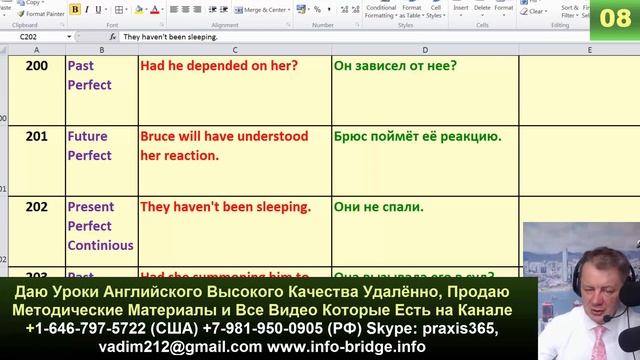This screenshot has width=640, height=360.
Task: Select cell with number 202
Action: pyautogui.click(x=37, y=231)
